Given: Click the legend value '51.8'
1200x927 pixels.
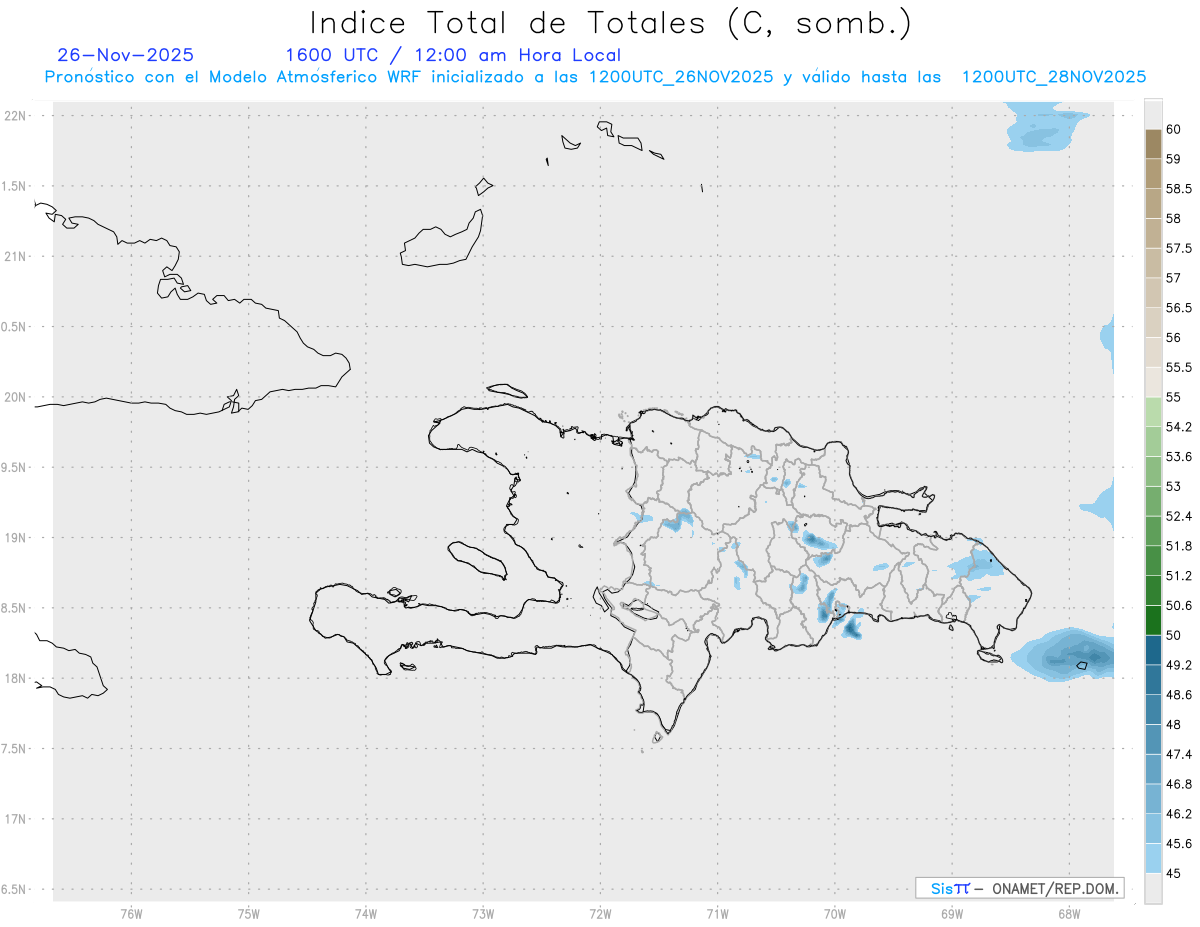Looking at the screenshot, I should 1178,547.
